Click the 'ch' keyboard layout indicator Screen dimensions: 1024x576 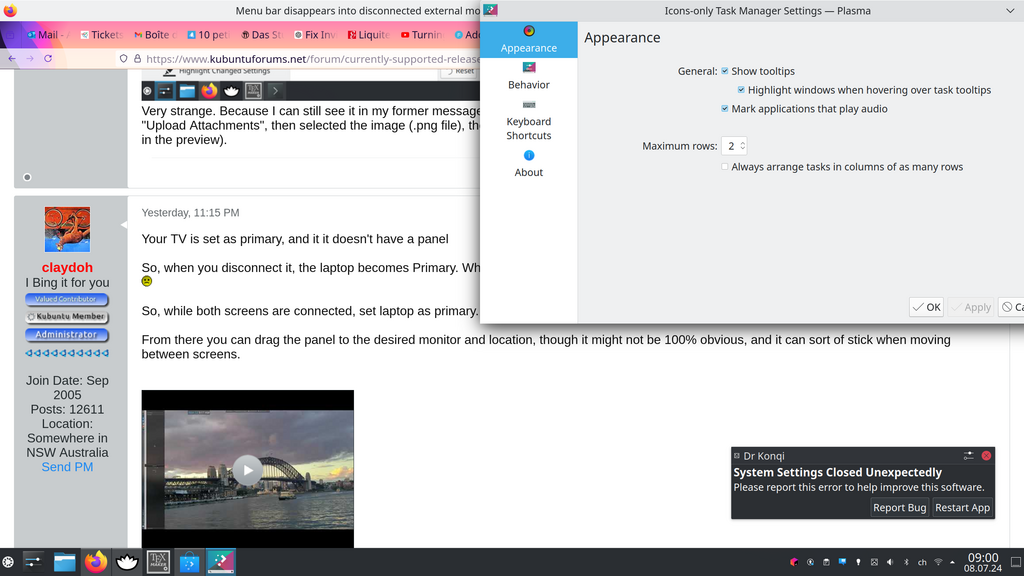tap(922, 562)
